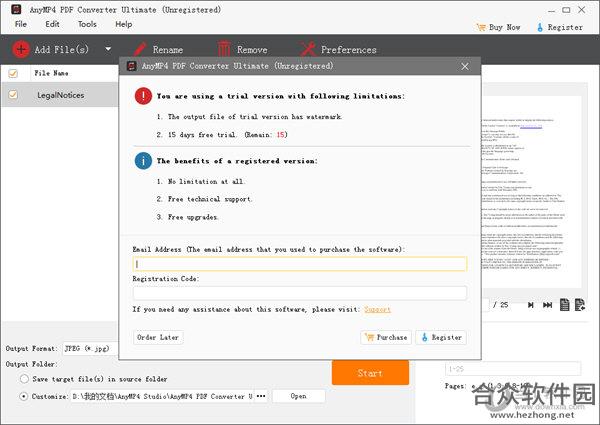Click the Rename pencil tool
Screen dimensions: 600x425
158,49
